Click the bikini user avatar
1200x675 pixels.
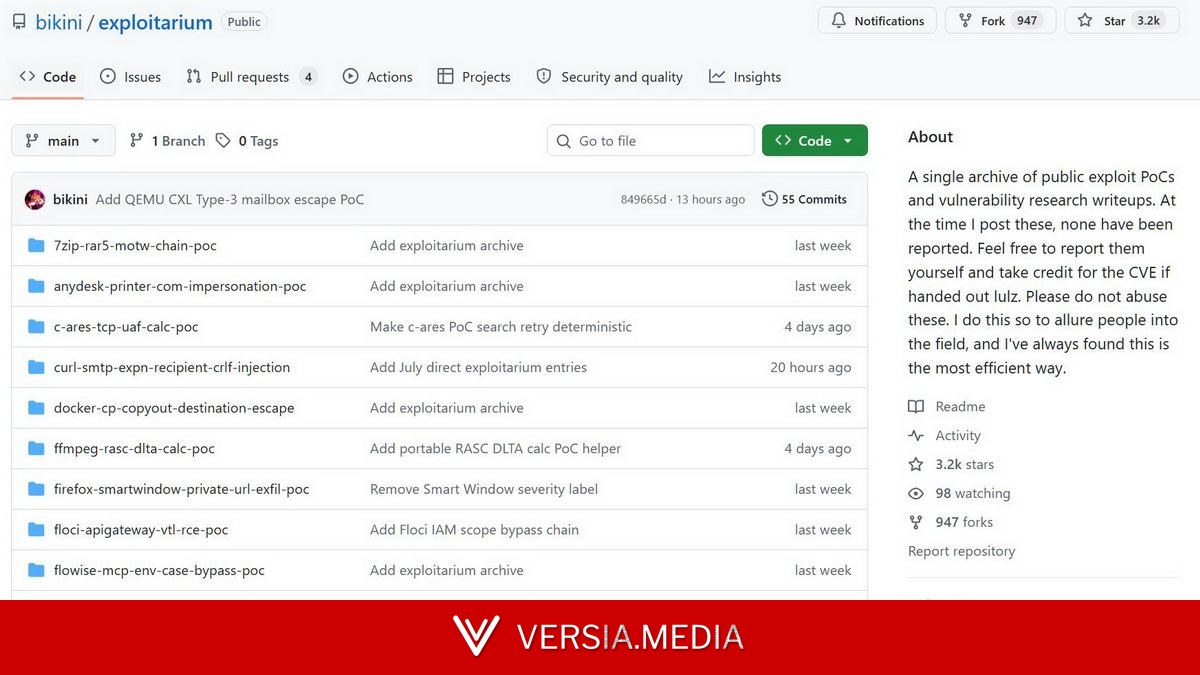35,200
